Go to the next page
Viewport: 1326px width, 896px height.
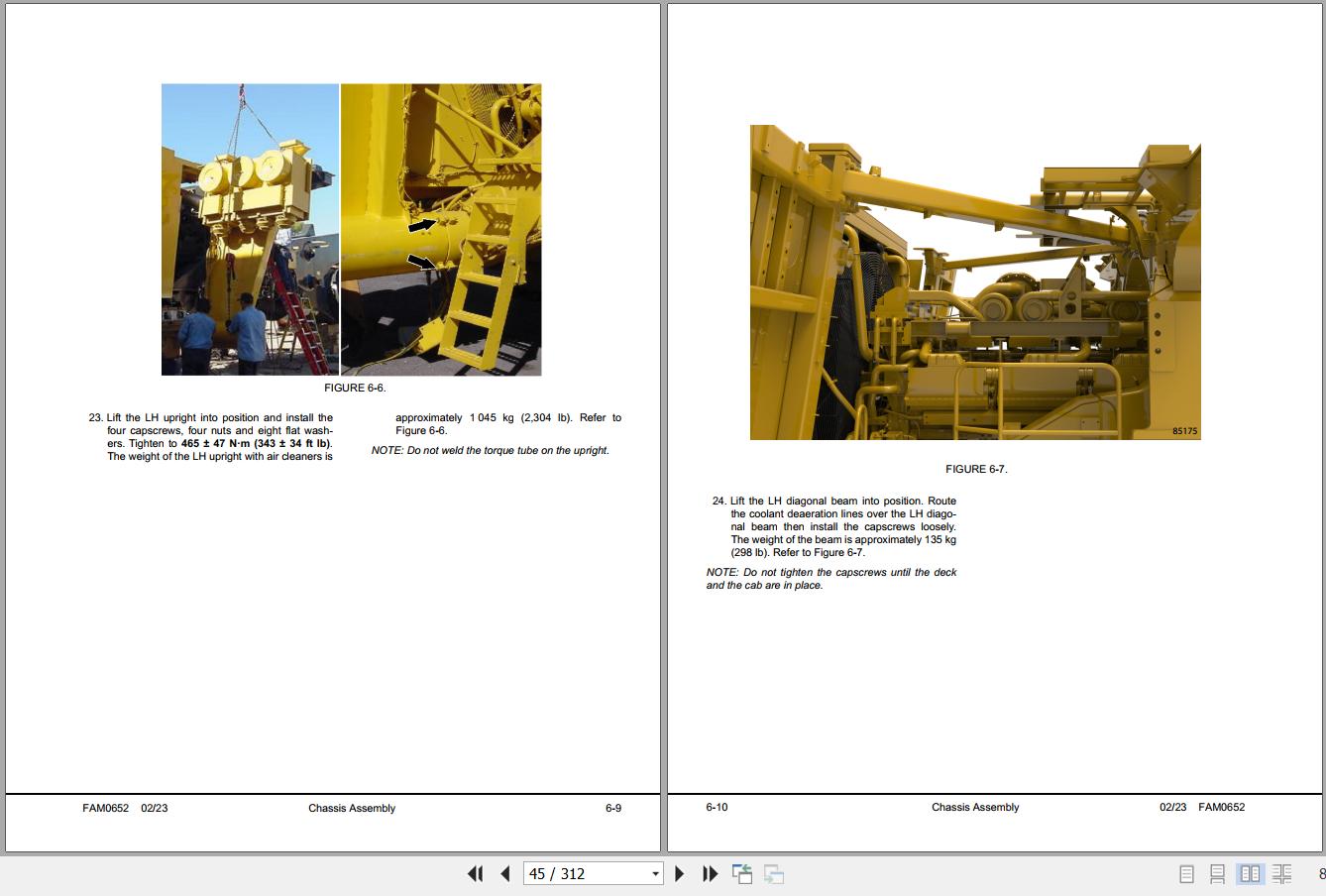[680, 873]
